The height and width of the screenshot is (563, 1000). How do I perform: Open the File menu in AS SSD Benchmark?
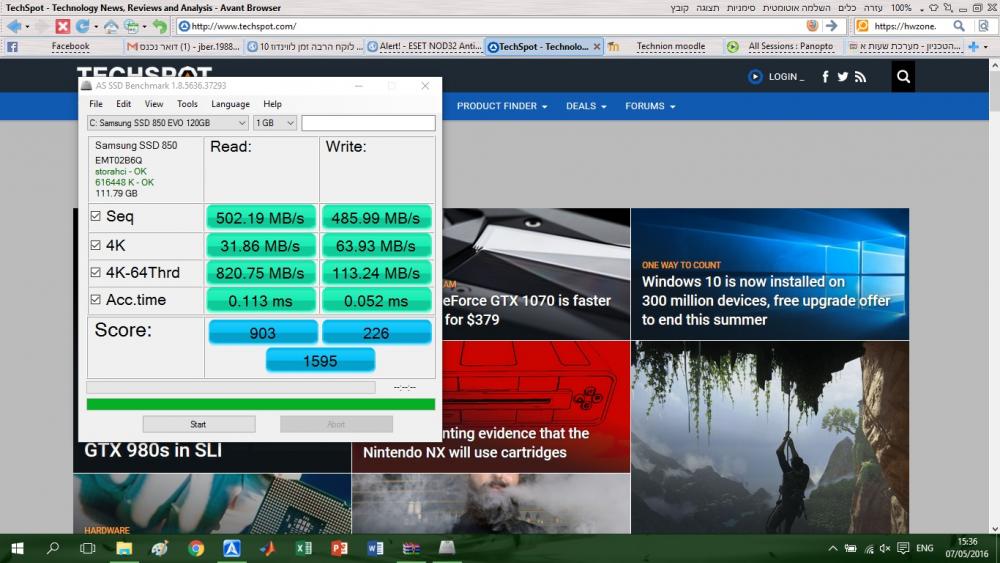point(96,104)
